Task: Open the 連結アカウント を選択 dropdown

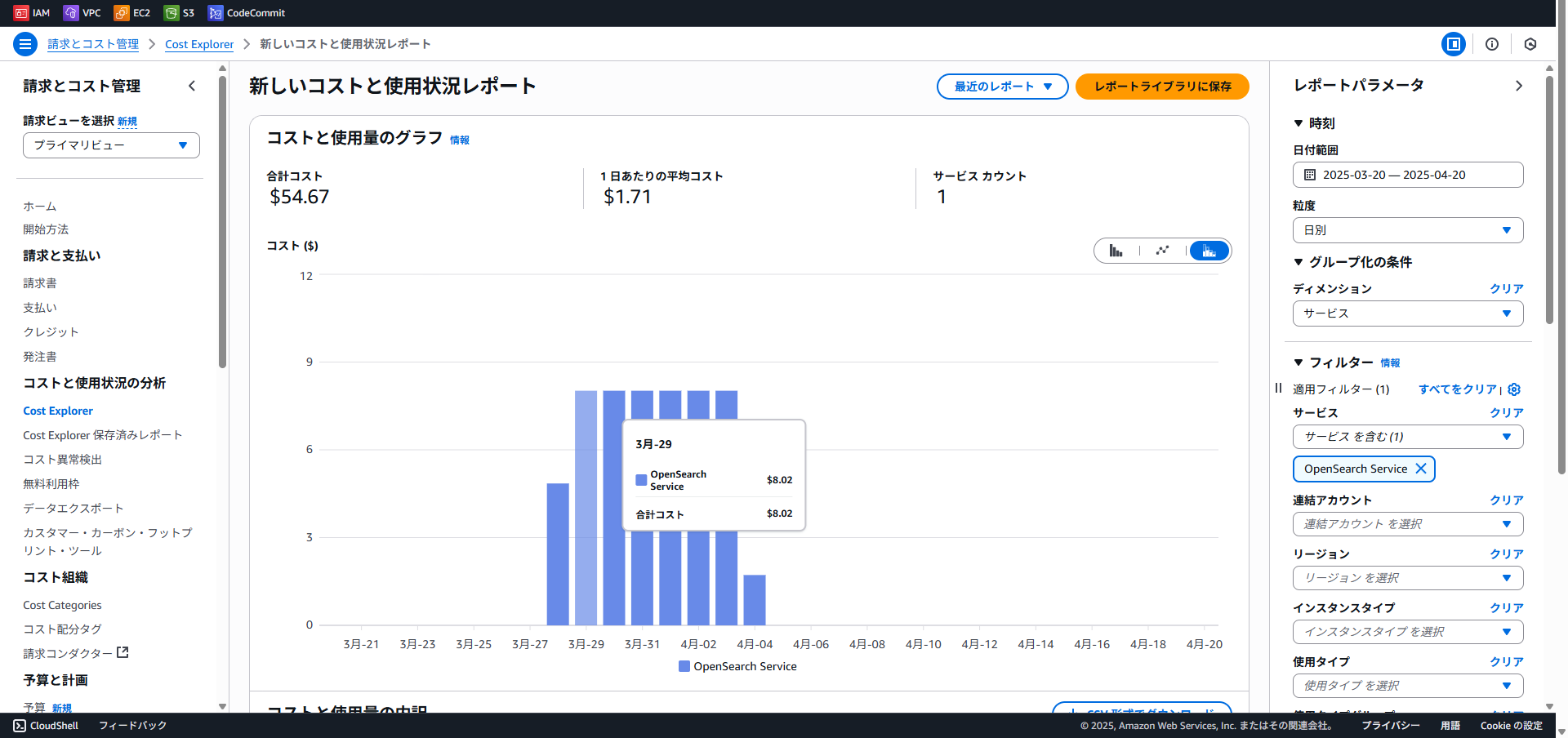Action: point(1408,524)
